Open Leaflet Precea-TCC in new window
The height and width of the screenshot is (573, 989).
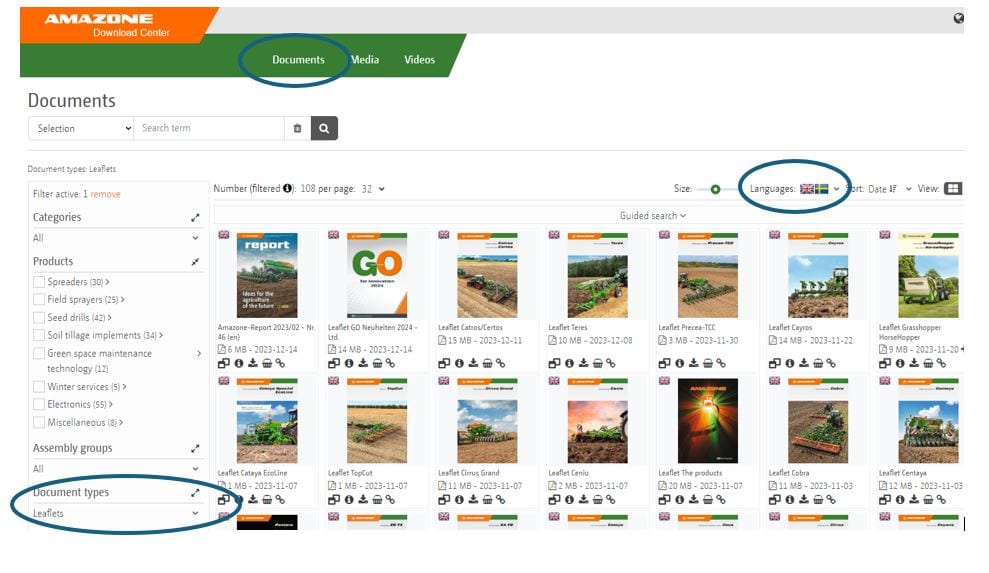[665, 364]
